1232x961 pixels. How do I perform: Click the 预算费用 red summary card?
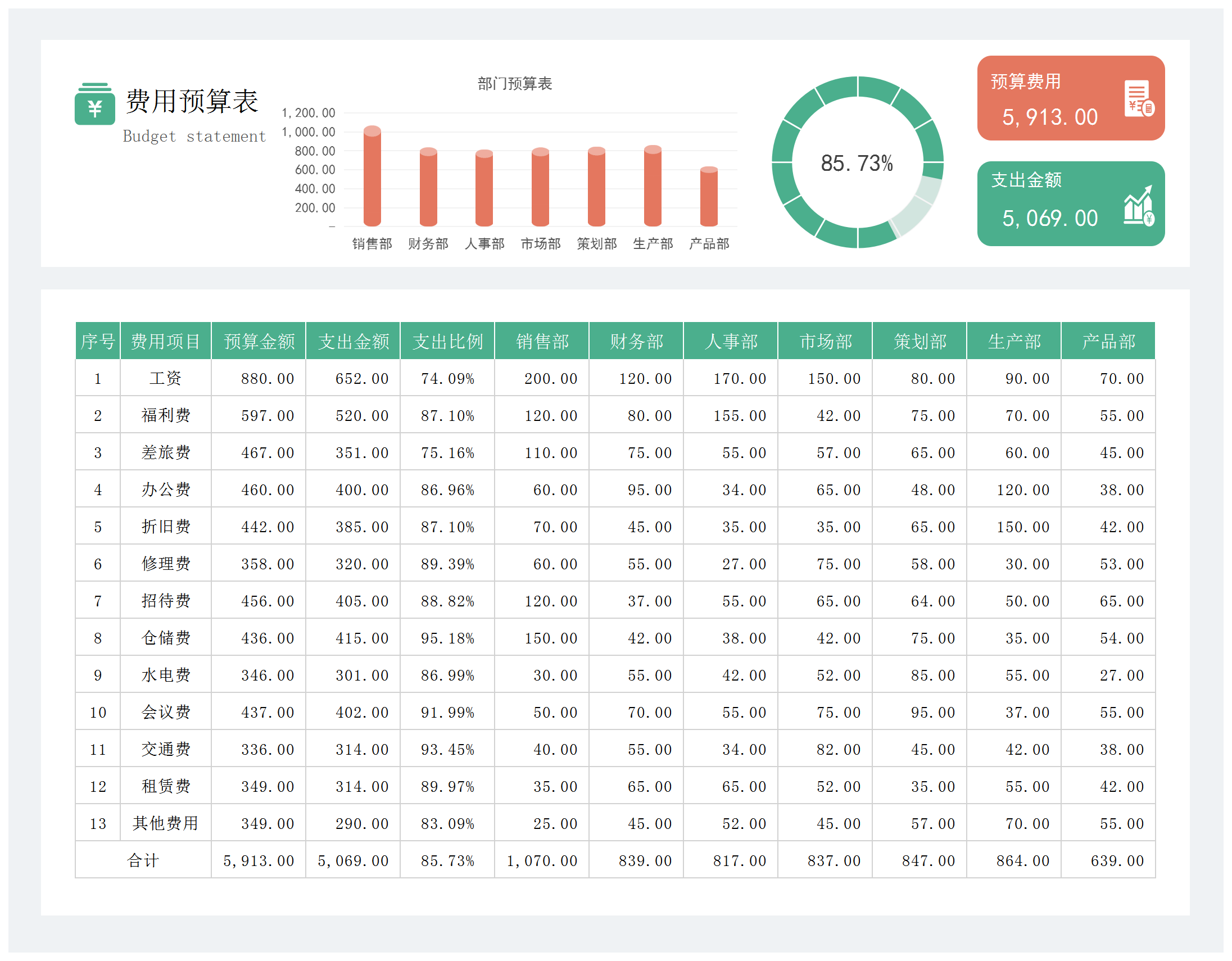[1071, 98]
